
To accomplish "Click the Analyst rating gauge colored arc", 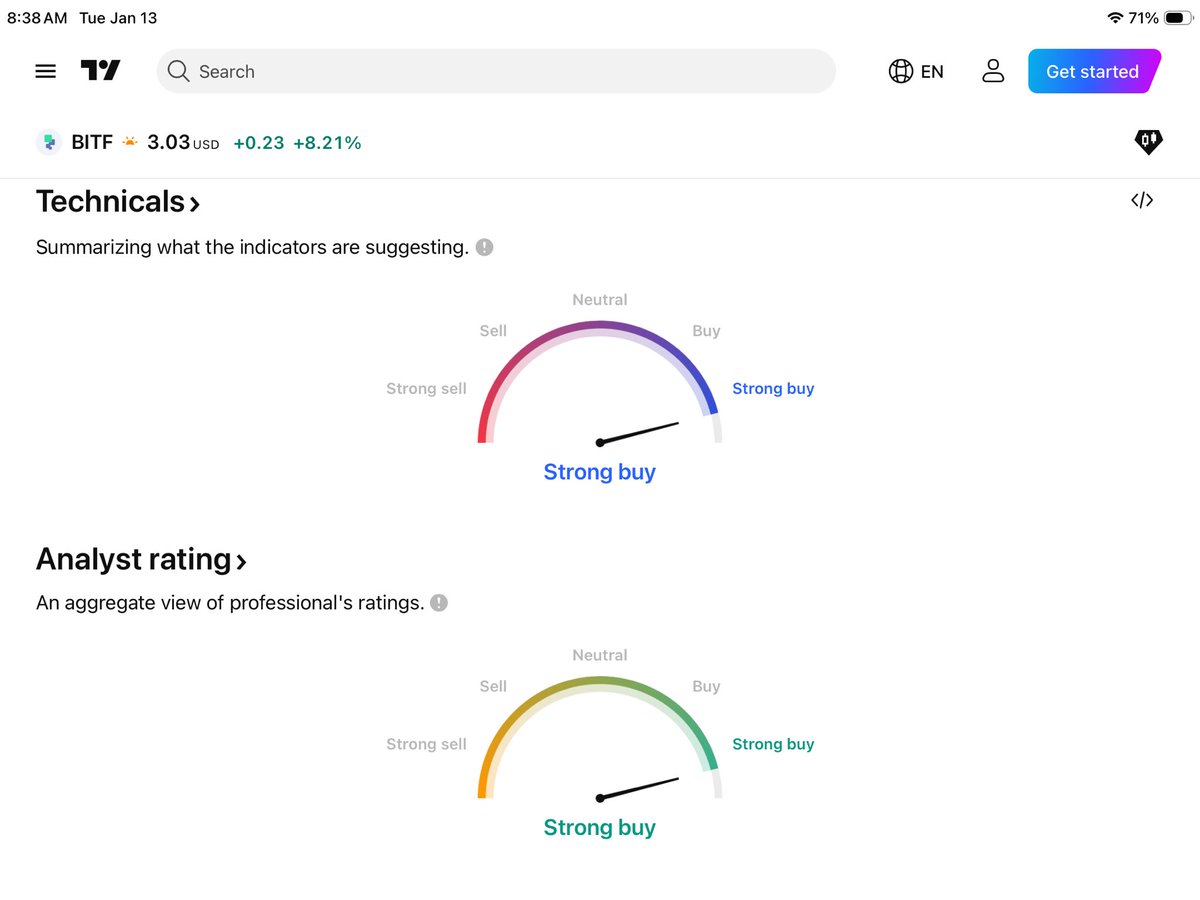I will pyautogui.click(x=600, y=680).
